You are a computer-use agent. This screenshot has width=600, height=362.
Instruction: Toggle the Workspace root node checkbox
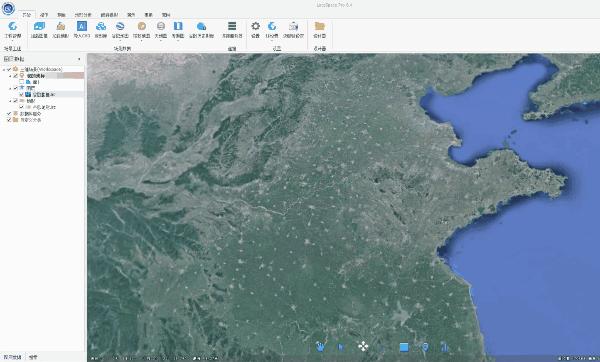[x=9, y=69]
